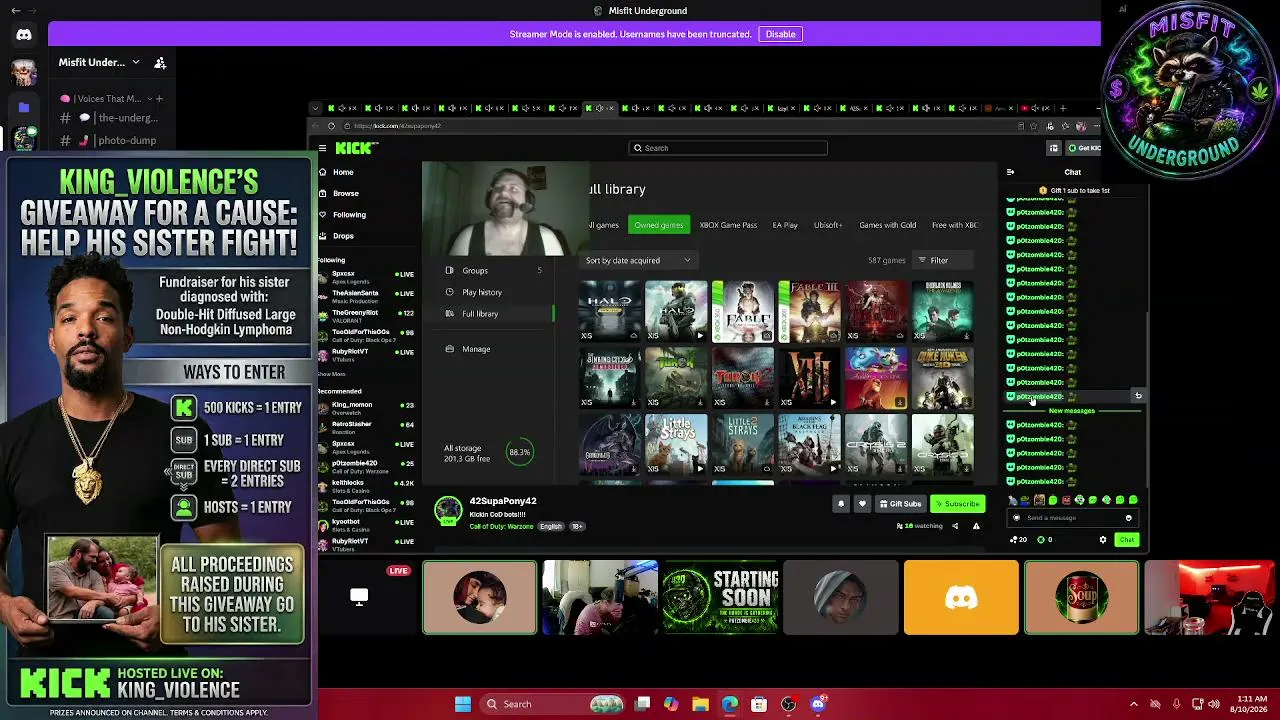The height and width of the screenshot is (720, 1280).
Task: Click the 88.3% storage usage ring
Action: (x=519, y=452)
